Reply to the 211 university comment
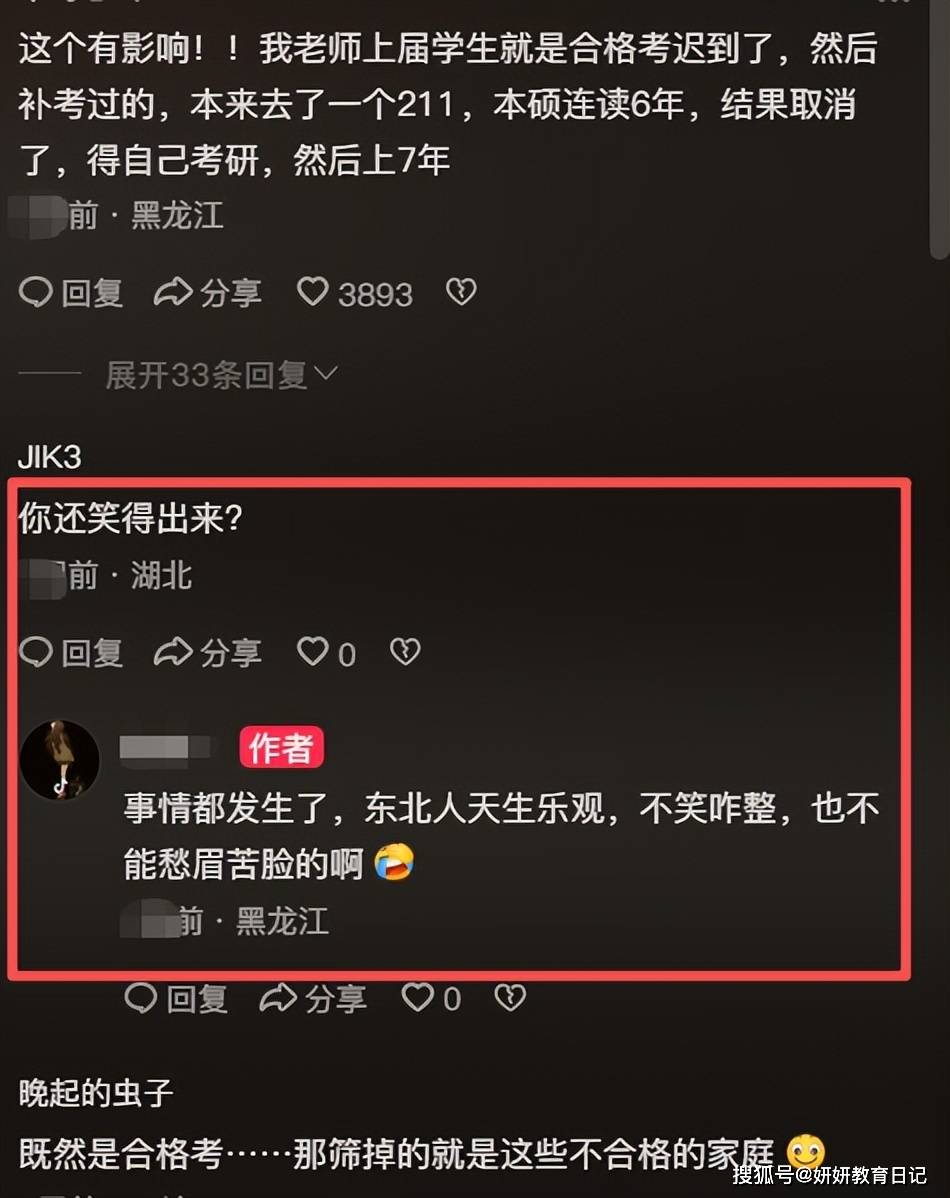 click(70, 293)
